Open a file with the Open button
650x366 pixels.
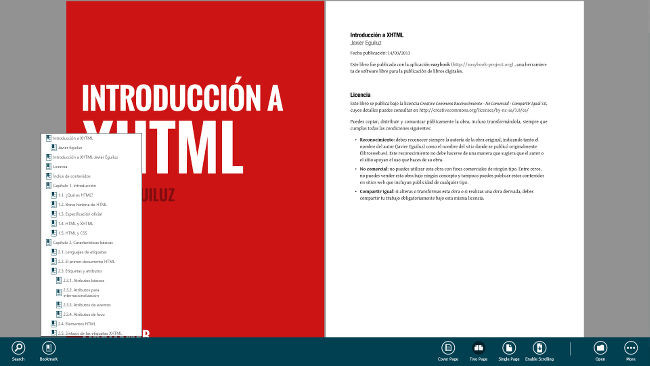click(x=600, y=351)
